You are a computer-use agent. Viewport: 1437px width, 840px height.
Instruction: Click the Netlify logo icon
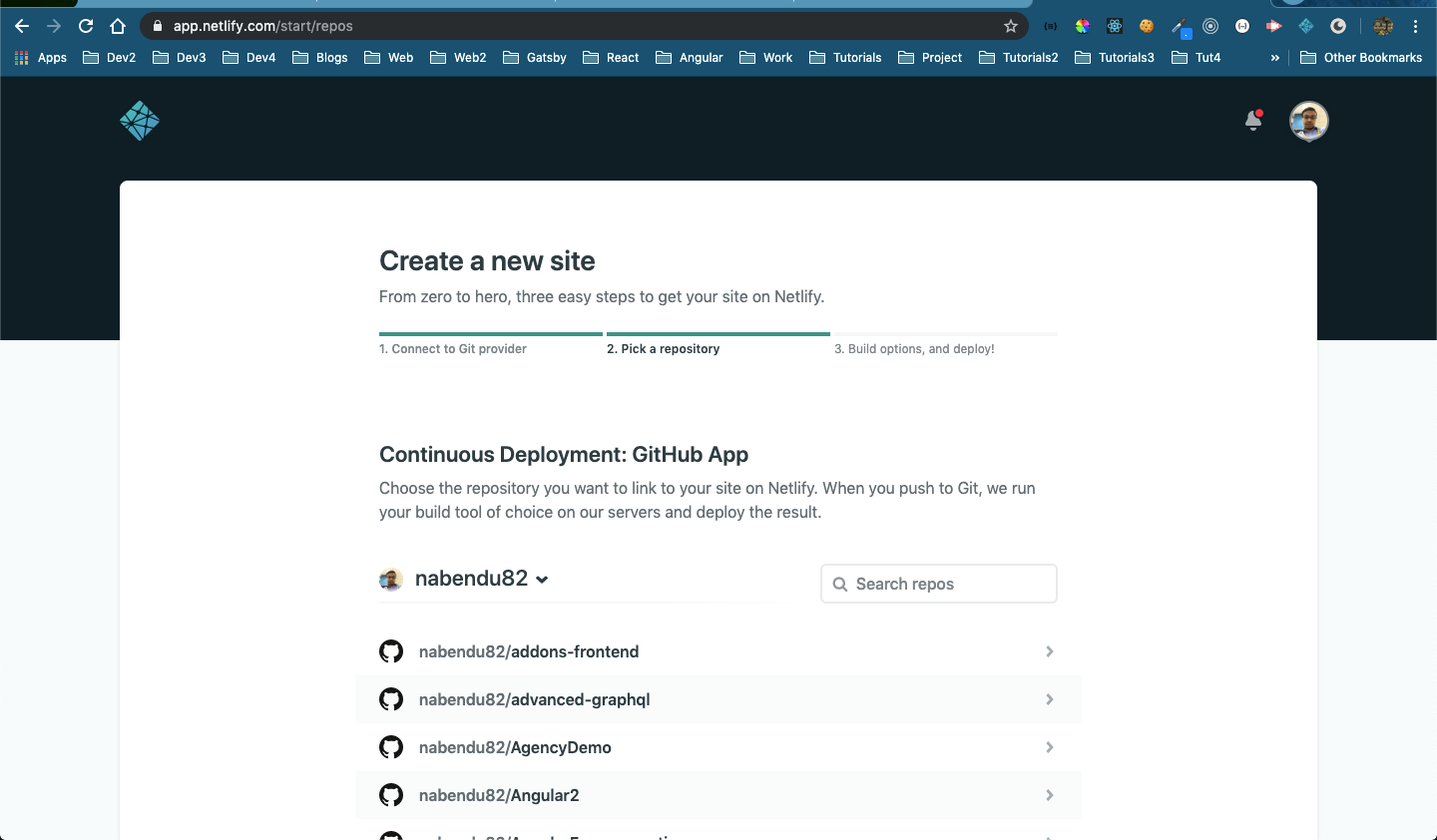(x=140, y=121)
